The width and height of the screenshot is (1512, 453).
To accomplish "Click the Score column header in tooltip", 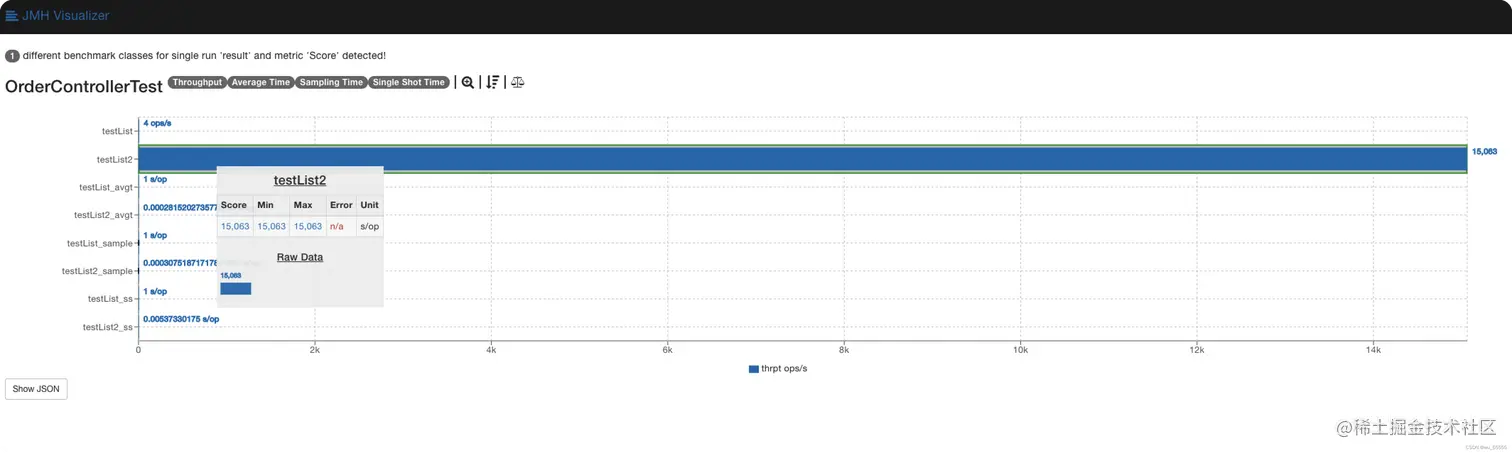I will 234,205.
